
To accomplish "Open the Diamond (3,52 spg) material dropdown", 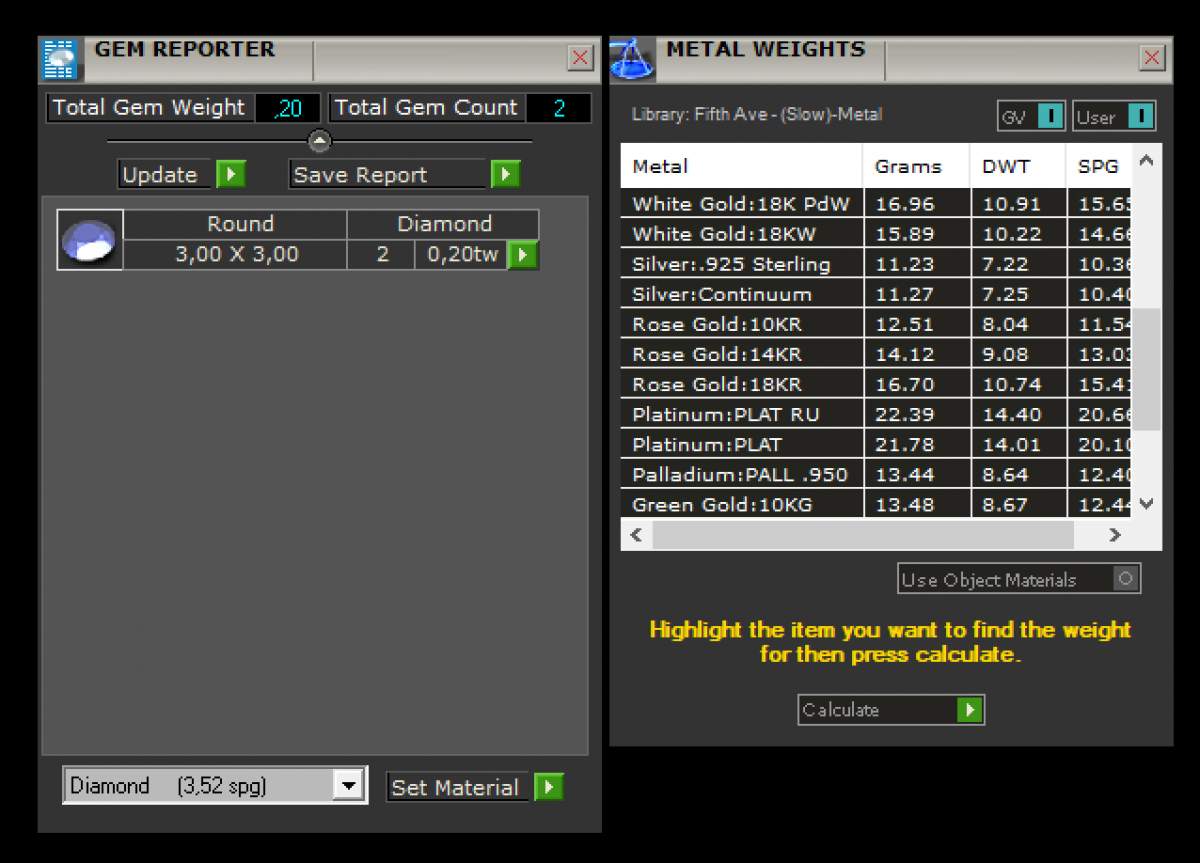I will (347, 786).
